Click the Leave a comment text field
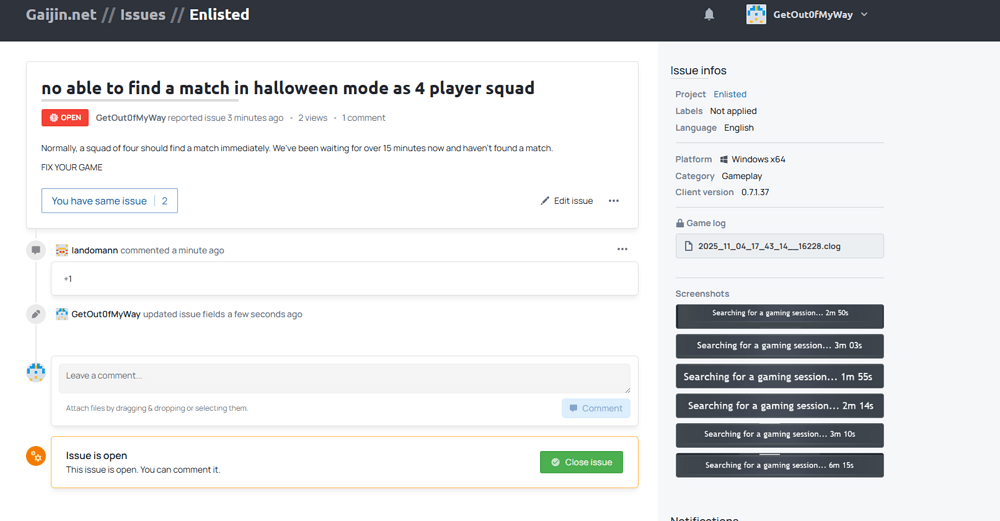Viewport: 1000px width, 521px height. coord(344,377)
